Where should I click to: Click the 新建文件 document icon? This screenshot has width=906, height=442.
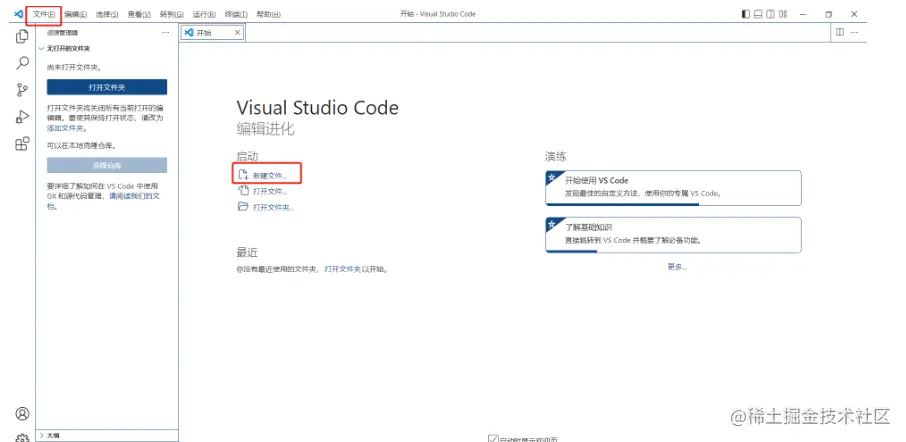(x=243, y=174)
